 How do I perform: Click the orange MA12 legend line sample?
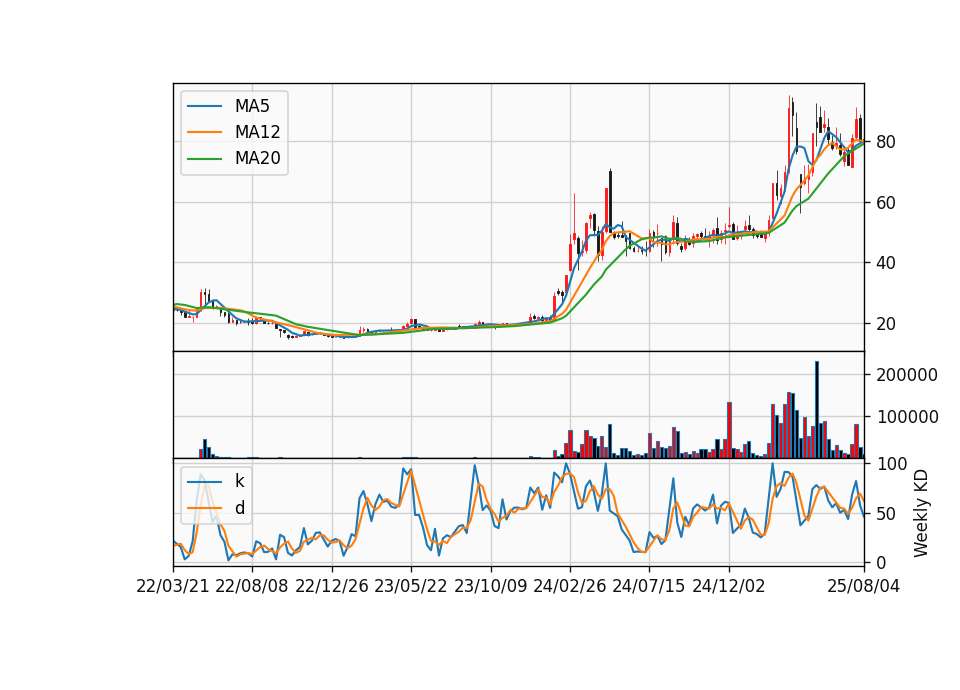[x=204, y=132]
